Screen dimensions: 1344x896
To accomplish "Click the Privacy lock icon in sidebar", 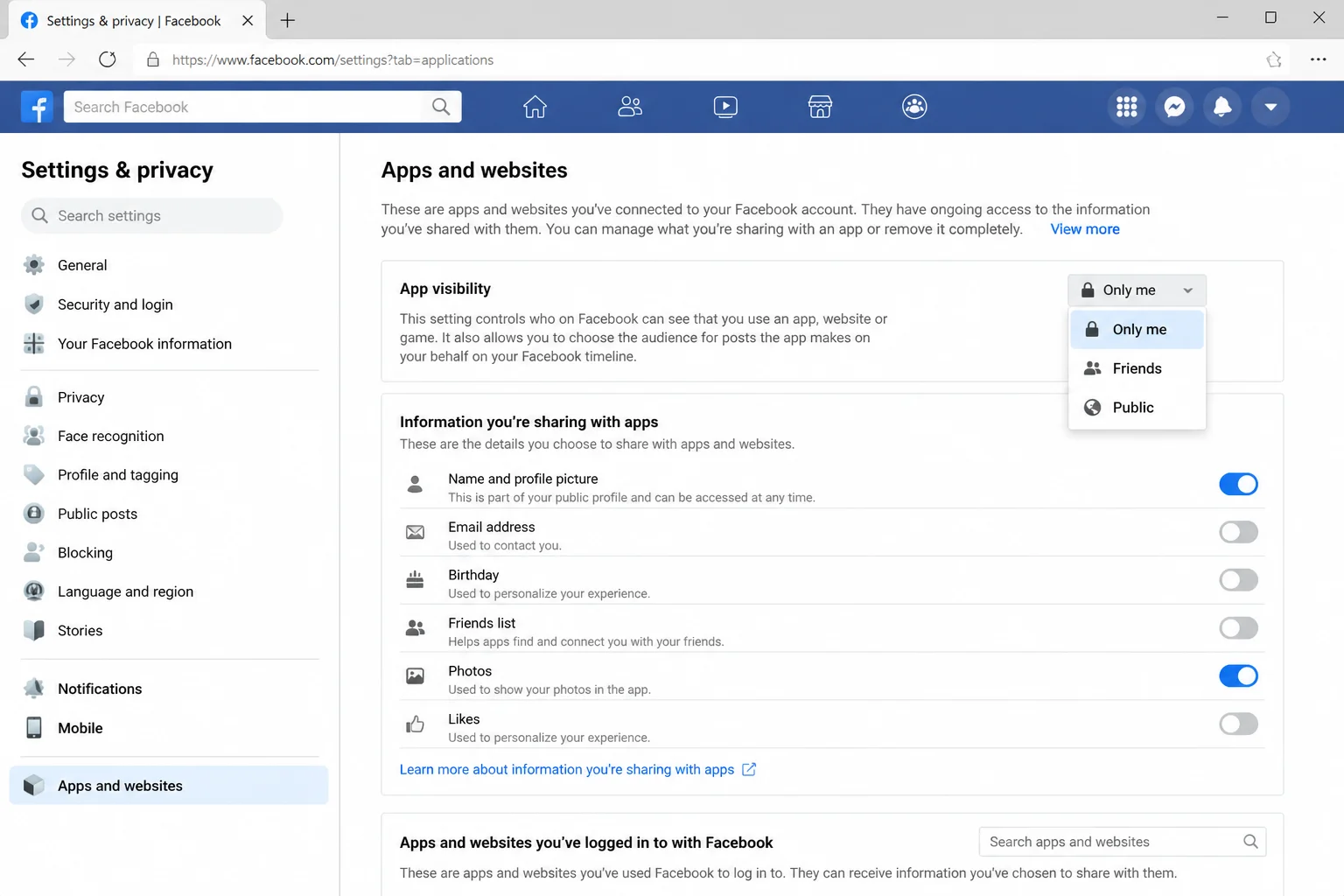I will point(34,397).
